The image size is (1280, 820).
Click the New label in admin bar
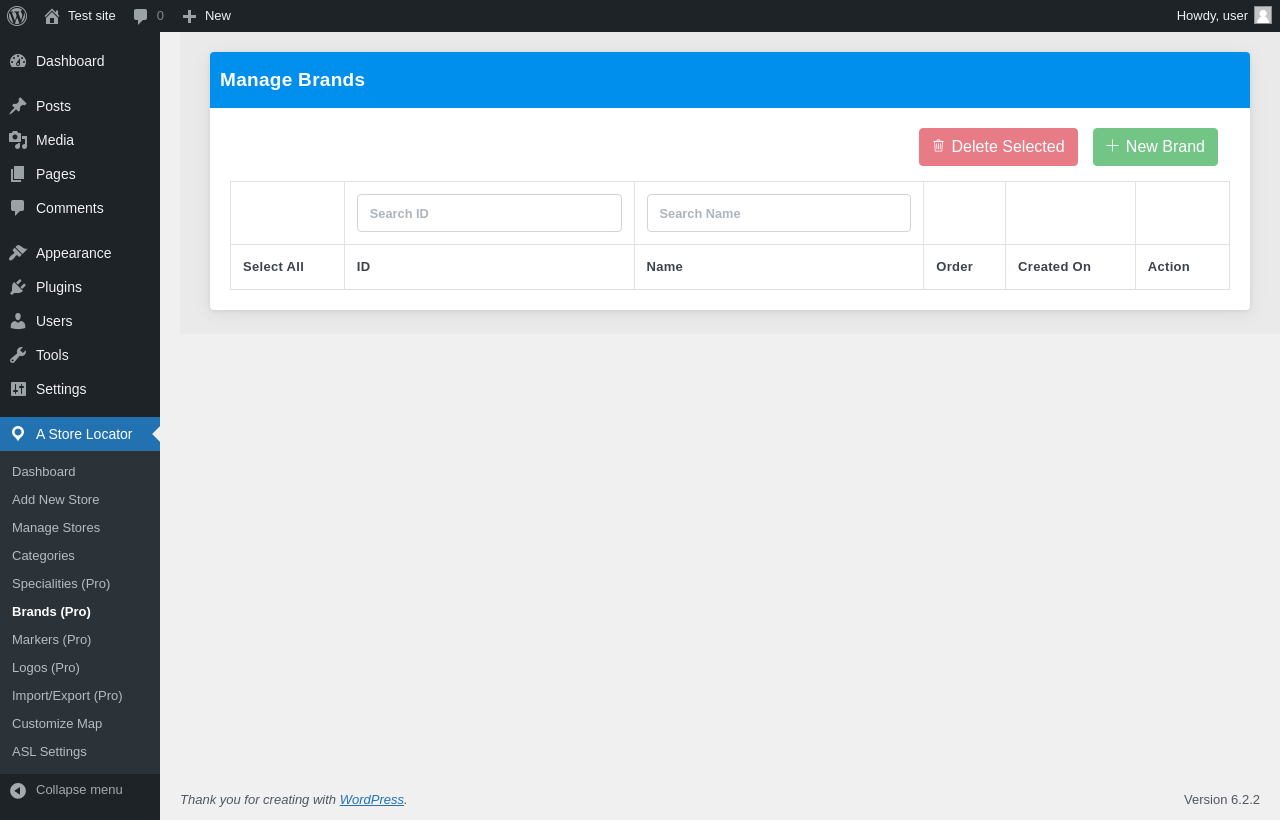218,16
